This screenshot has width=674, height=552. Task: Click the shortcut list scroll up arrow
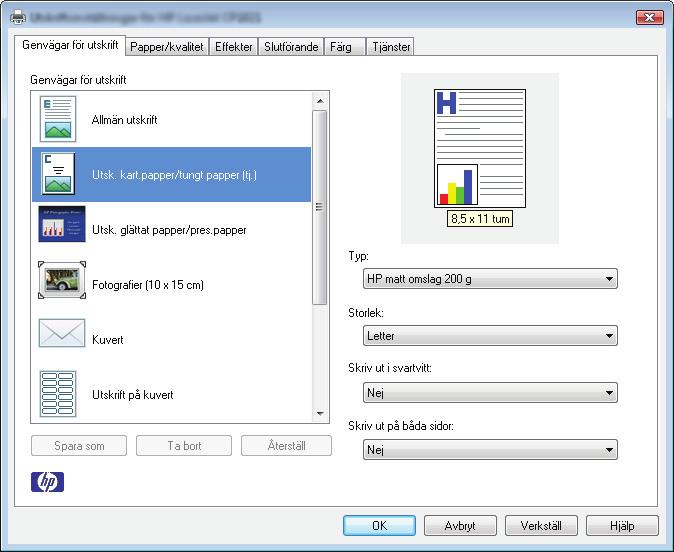point(320,101)
